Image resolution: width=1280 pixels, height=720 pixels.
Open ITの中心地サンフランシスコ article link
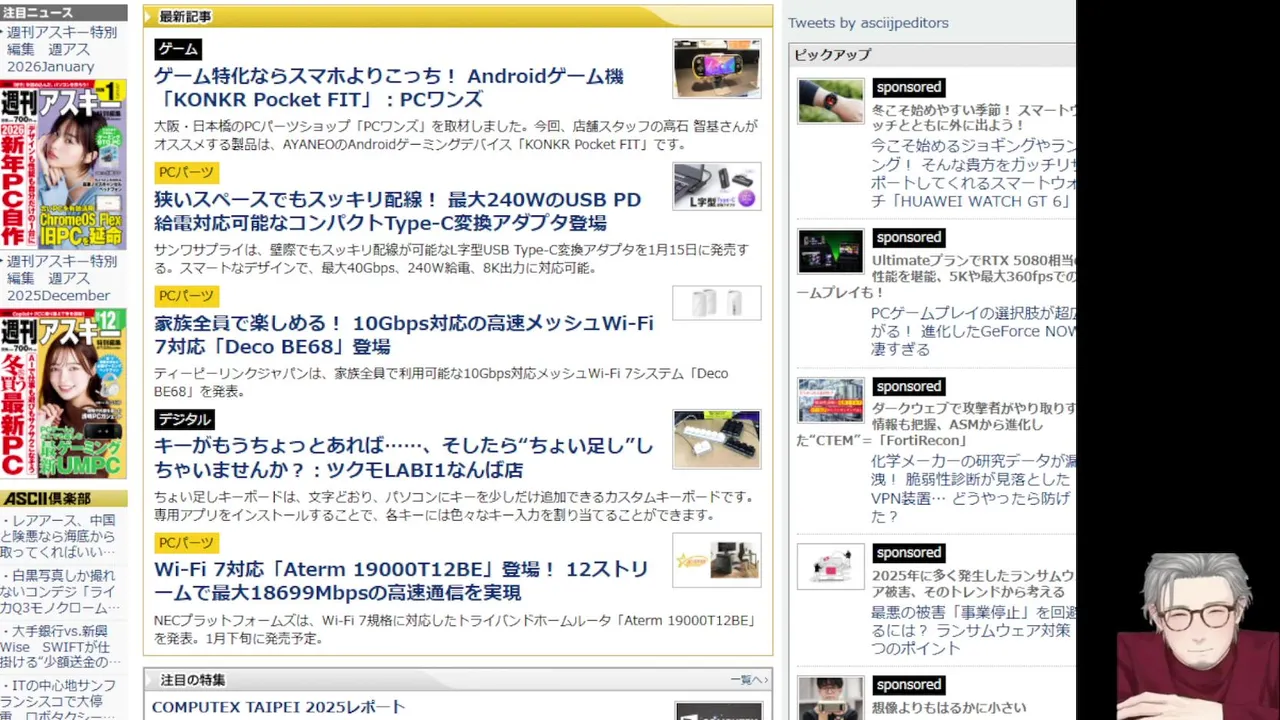pos(60,700)
